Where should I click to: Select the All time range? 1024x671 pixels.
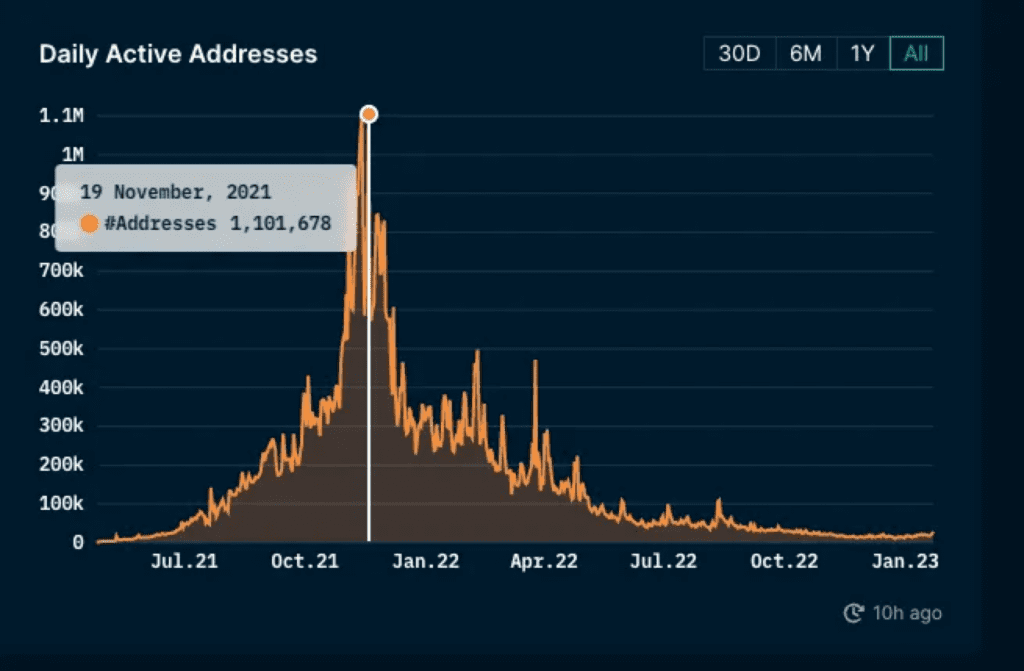(916, 53)
